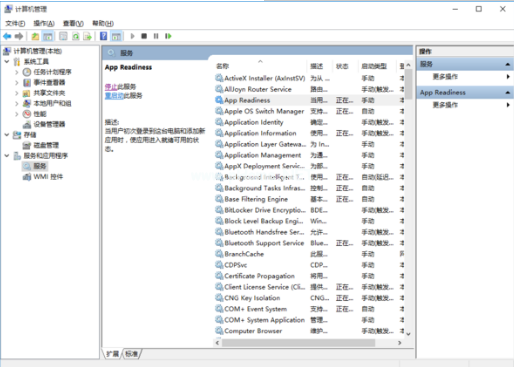
Task: Open the 文件(F) menu
Action: pyautogui.click(x=15, y=23)
